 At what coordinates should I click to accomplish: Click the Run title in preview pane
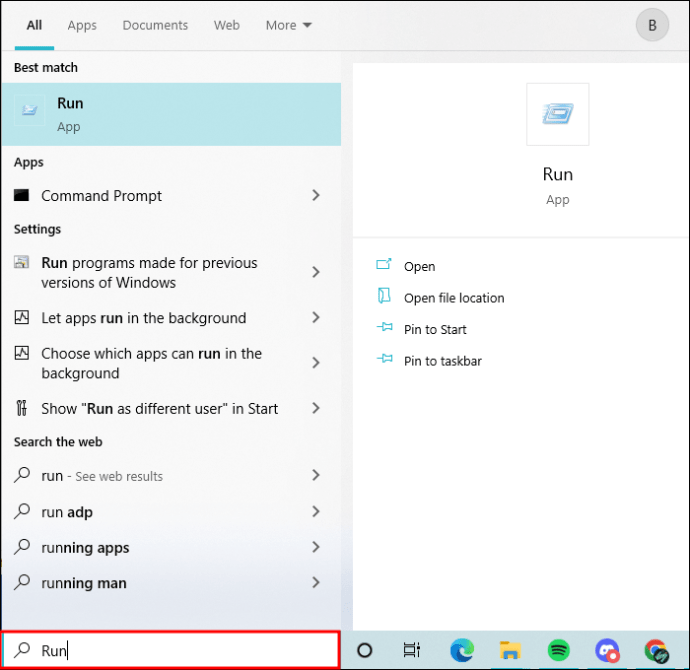(558, 174)
